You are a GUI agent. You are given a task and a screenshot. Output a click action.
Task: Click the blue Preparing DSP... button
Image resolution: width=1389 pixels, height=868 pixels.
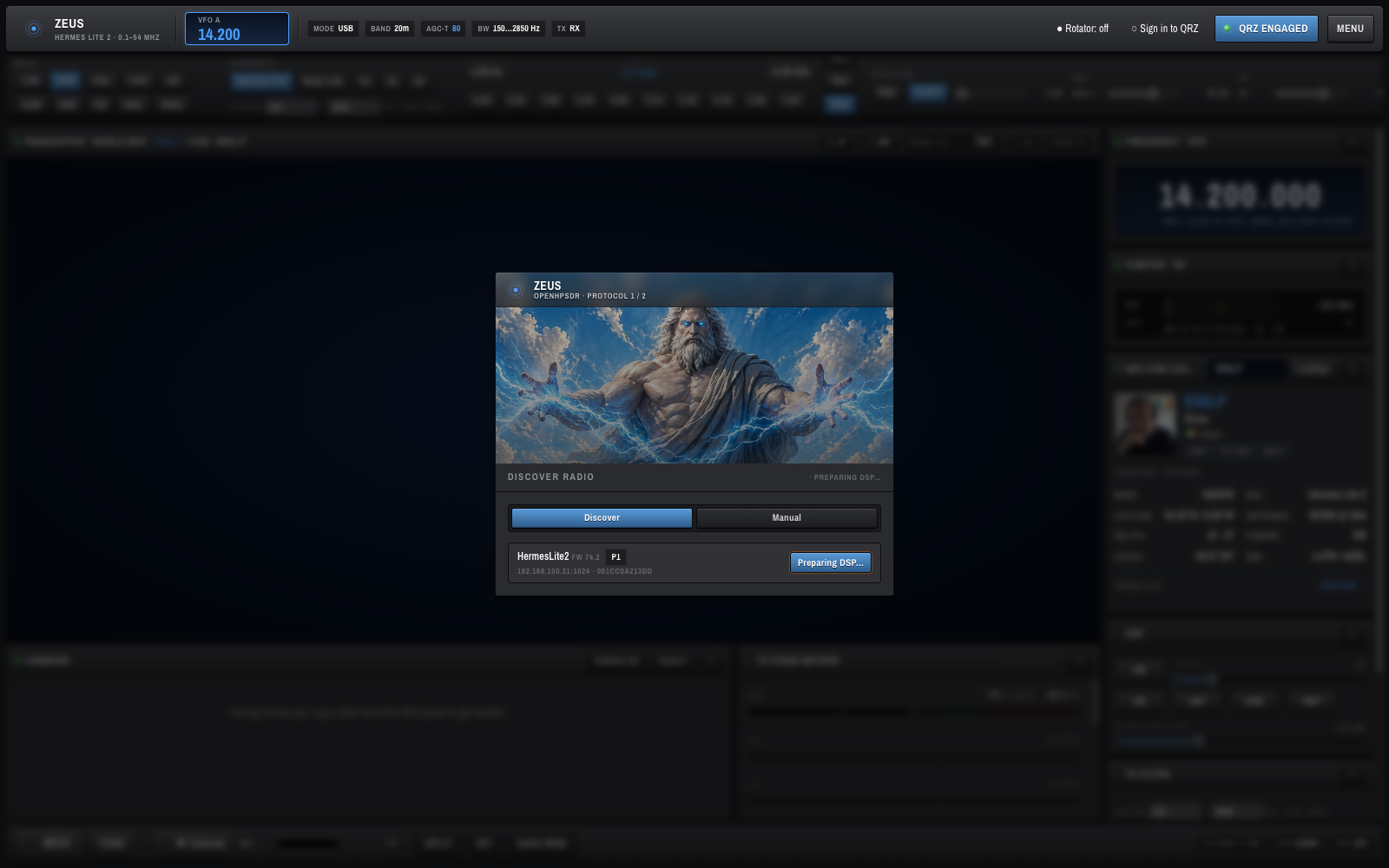coord(830,562)
